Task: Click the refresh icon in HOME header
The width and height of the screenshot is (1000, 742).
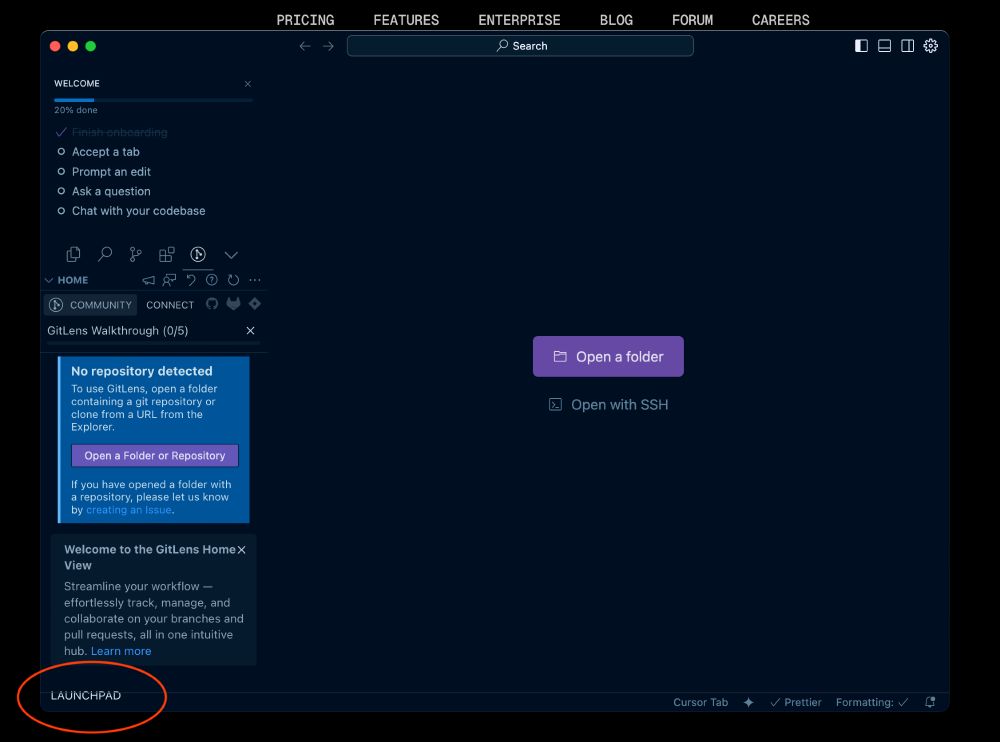Action: (x=233, y=280)
